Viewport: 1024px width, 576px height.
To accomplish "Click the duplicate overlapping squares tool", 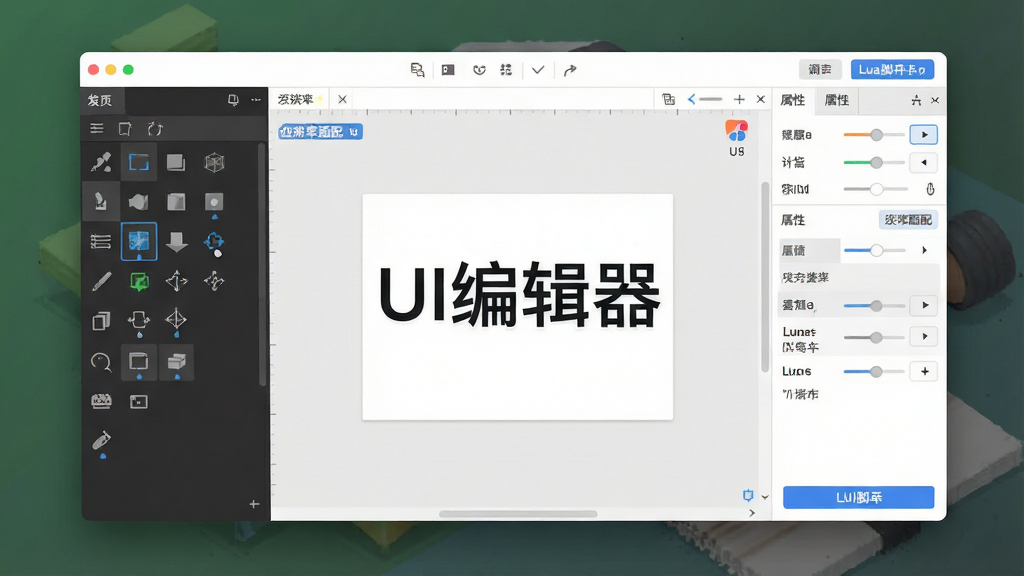I will [101, 321].
